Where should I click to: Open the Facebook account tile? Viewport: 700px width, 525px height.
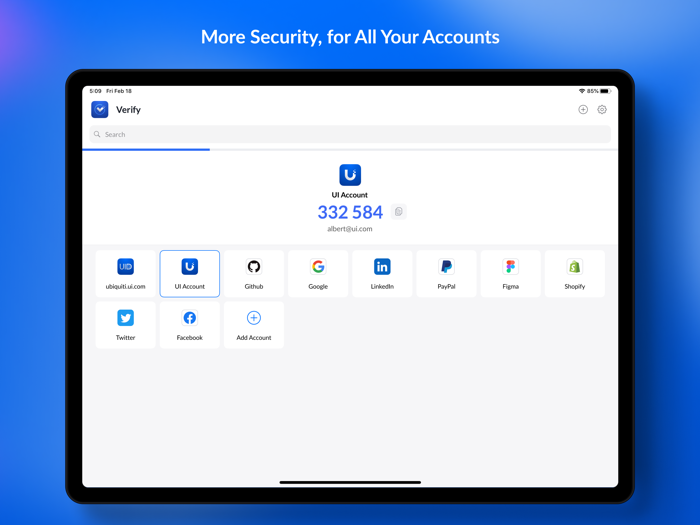click(190, 325)
